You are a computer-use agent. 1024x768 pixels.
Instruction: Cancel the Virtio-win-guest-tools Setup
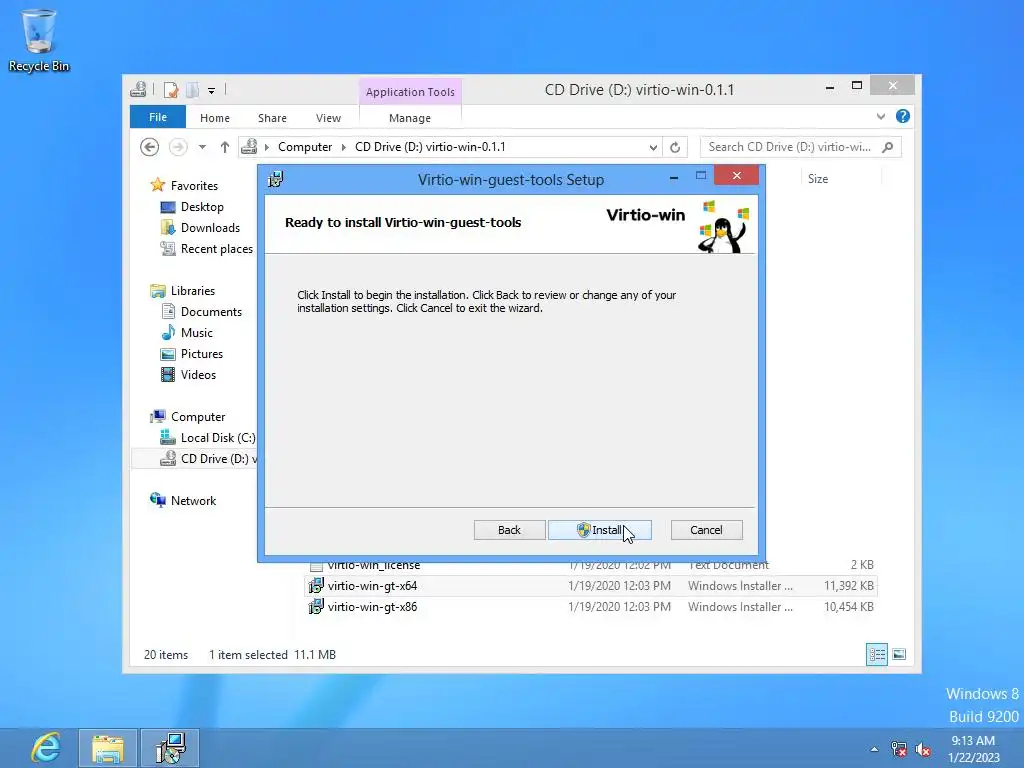click(706, 530)
